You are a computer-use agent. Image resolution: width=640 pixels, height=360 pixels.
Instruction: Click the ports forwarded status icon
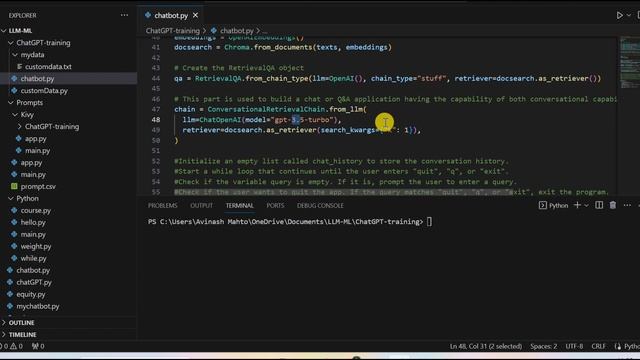coord(38,347)
